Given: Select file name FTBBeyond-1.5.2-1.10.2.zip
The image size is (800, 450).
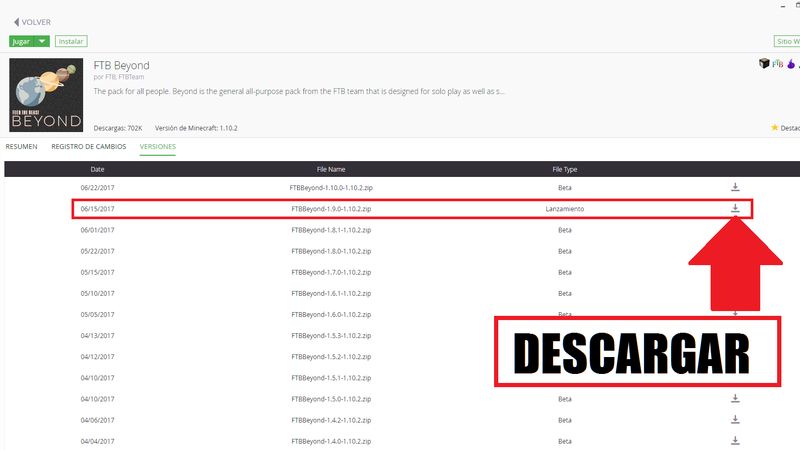Looking at the screenshot, I should click(x=331, y=357).
